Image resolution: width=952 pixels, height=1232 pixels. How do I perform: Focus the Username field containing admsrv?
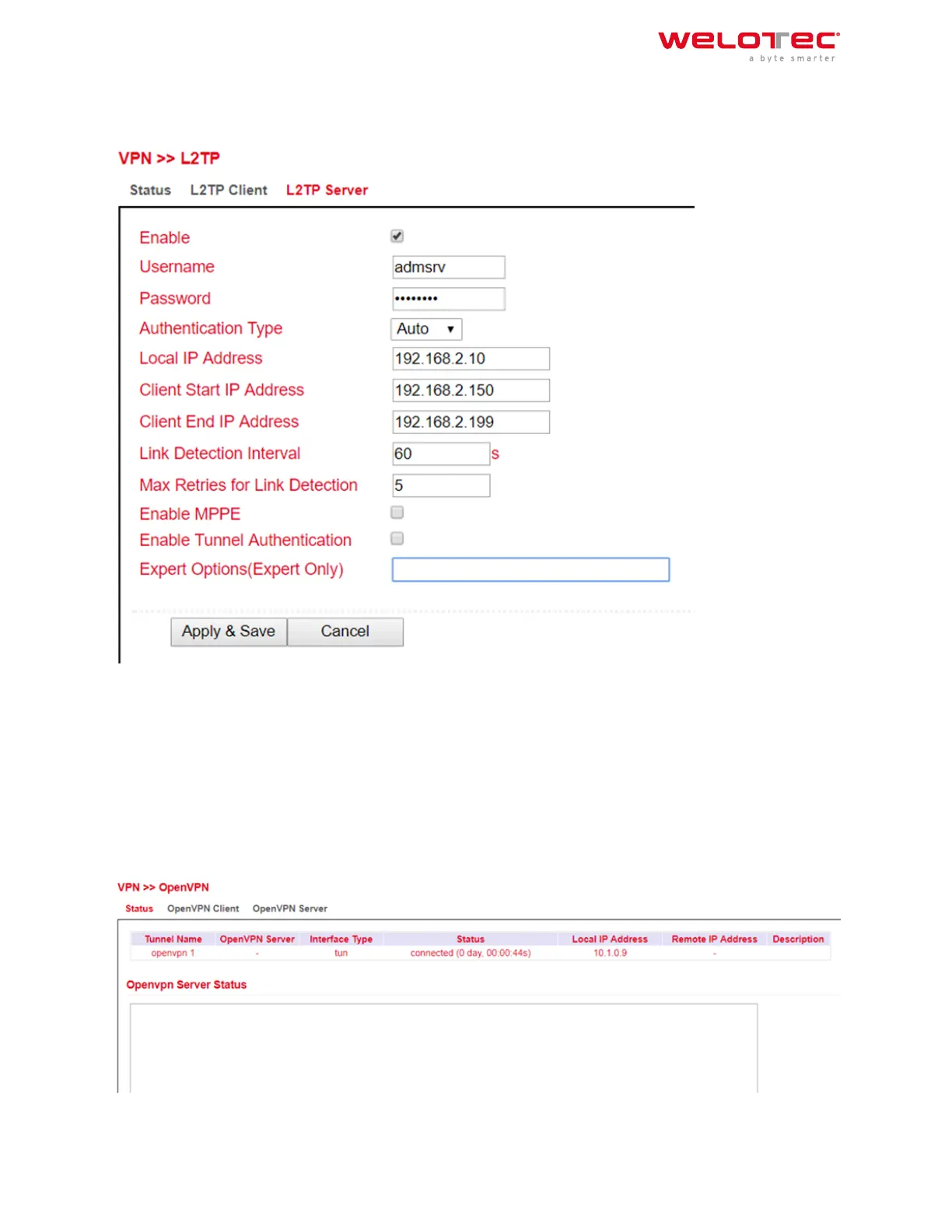coord(449,268)
